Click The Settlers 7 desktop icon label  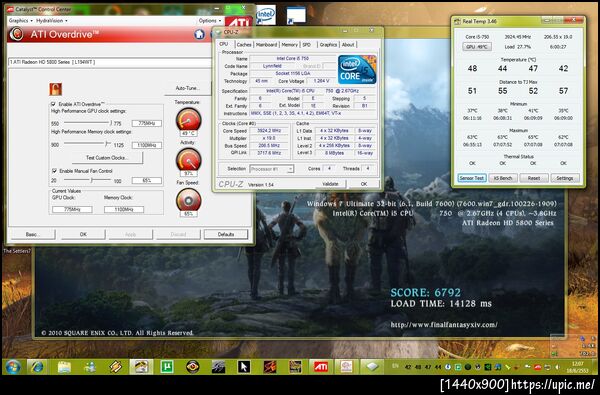point(17,251)
